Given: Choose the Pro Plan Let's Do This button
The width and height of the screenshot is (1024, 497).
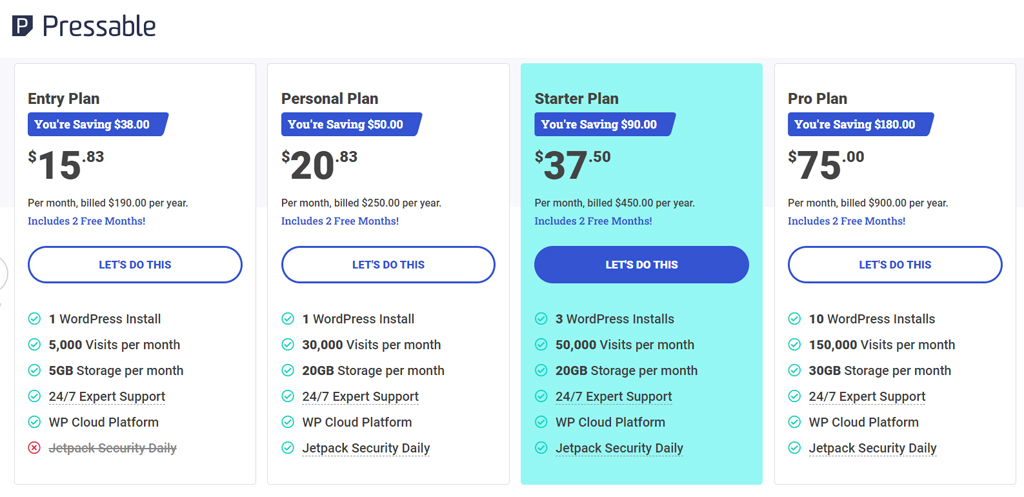Looking at the screenshot, I should click(x=895, y=265).
